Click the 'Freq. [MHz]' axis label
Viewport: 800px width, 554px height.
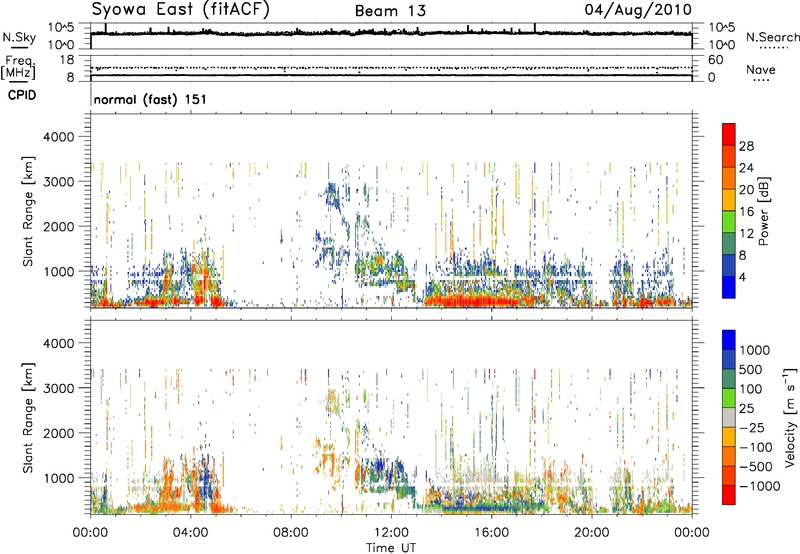18,67
